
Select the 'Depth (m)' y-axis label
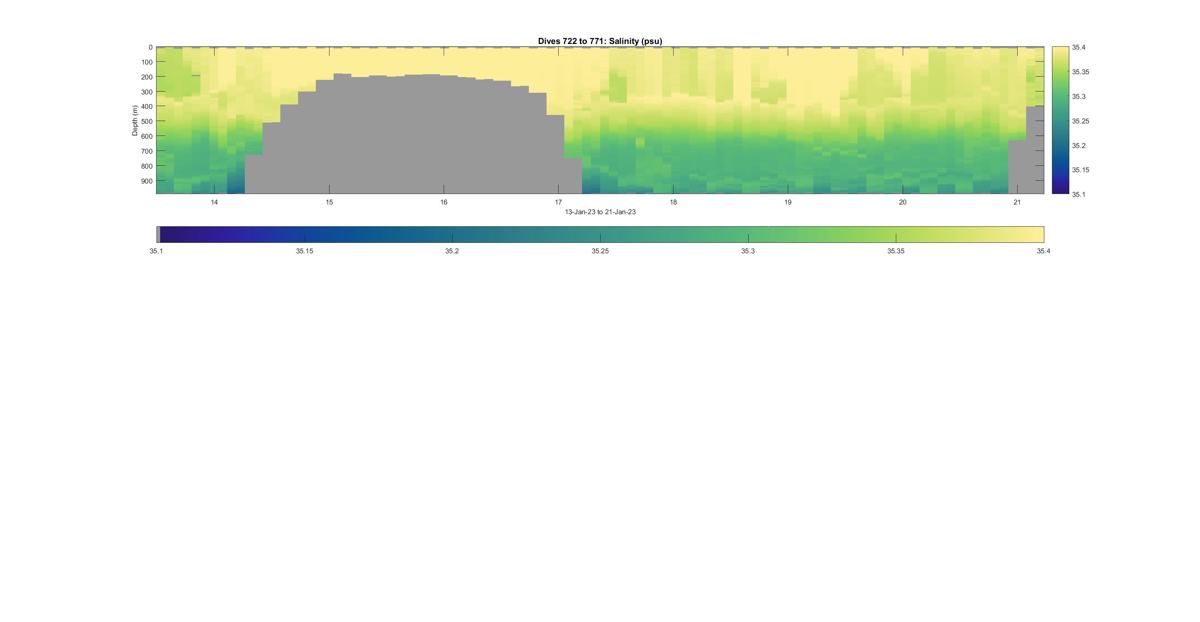134,120
